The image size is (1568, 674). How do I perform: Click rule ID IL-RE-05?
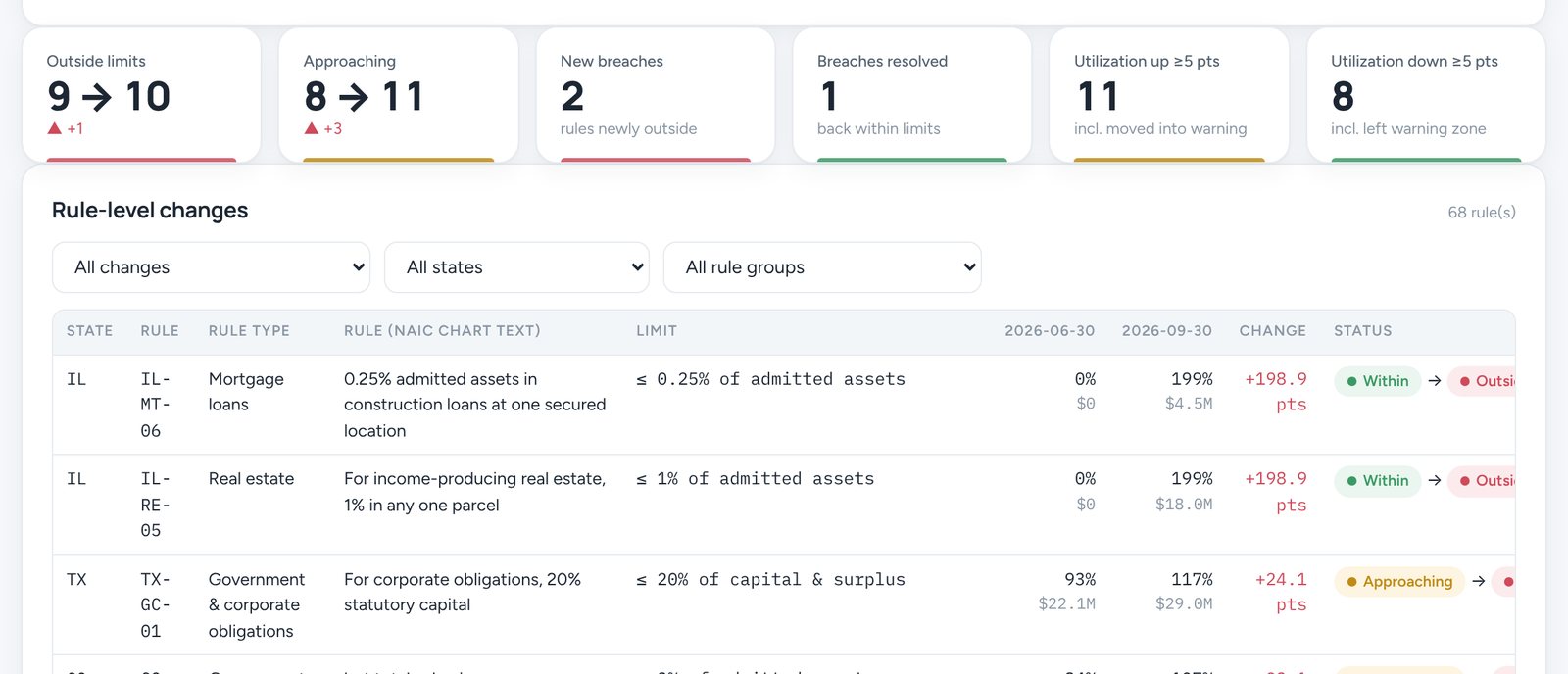[156, 505]
